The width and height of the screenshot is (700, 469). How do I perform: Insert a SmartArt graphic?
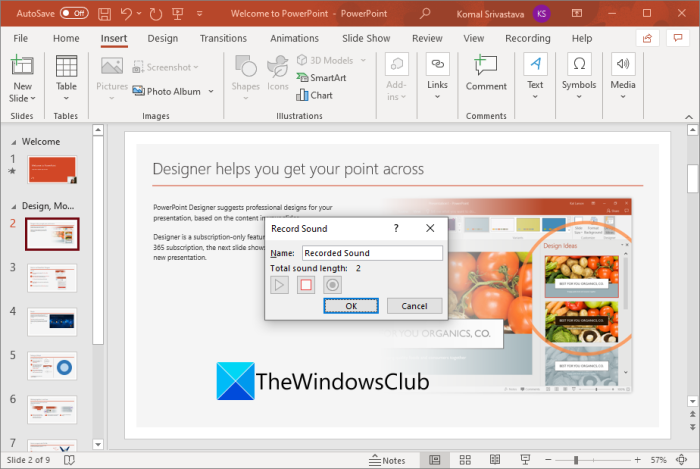(321, 78)
